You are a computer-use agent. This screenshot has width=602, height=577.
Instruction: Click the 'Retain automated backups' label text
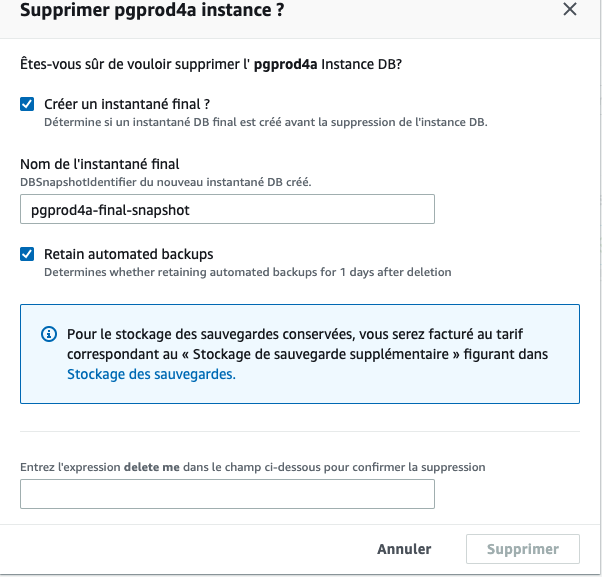[129, 254]
